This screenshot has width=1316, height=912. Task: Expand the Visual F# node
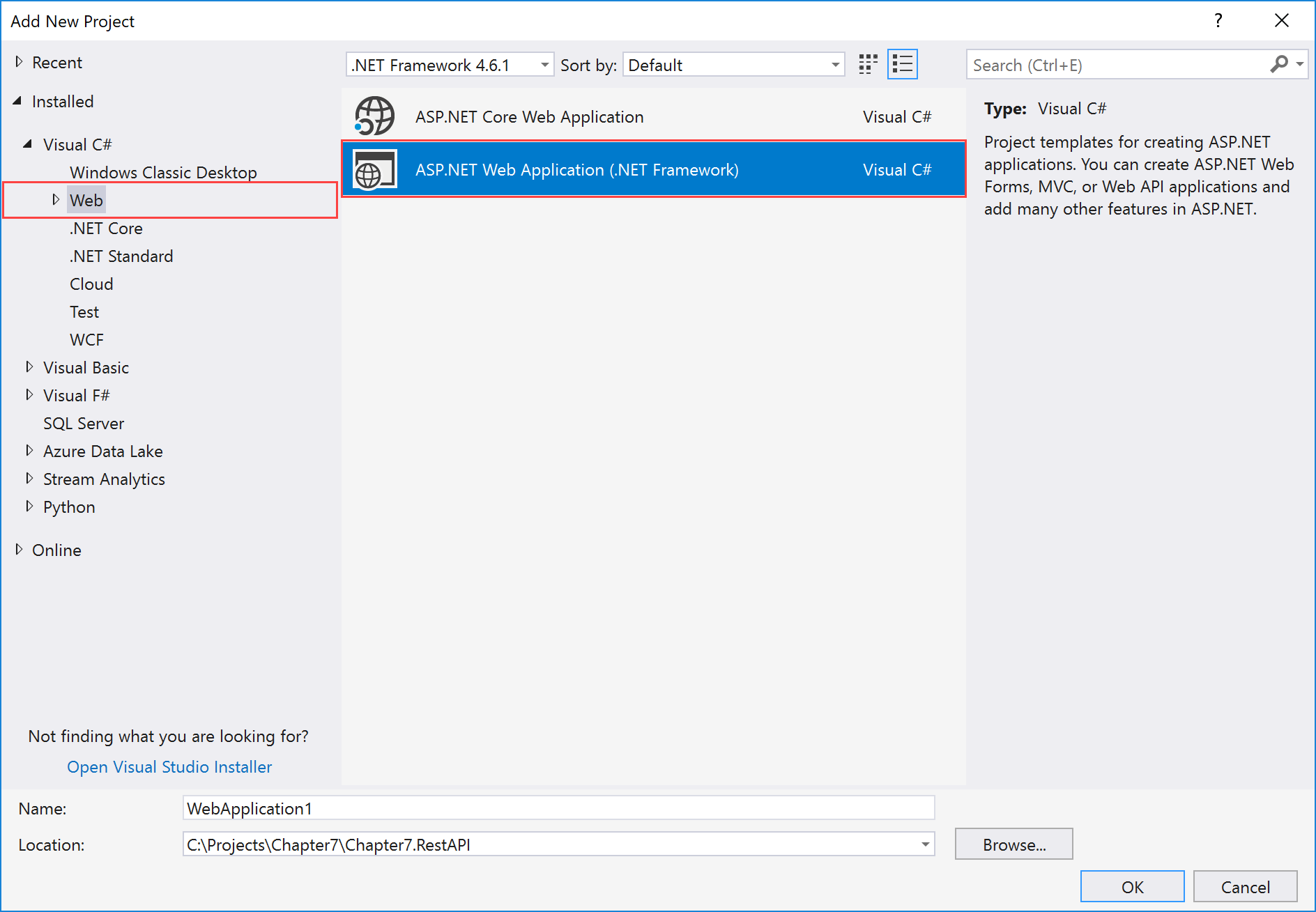[x=29, y=394]
